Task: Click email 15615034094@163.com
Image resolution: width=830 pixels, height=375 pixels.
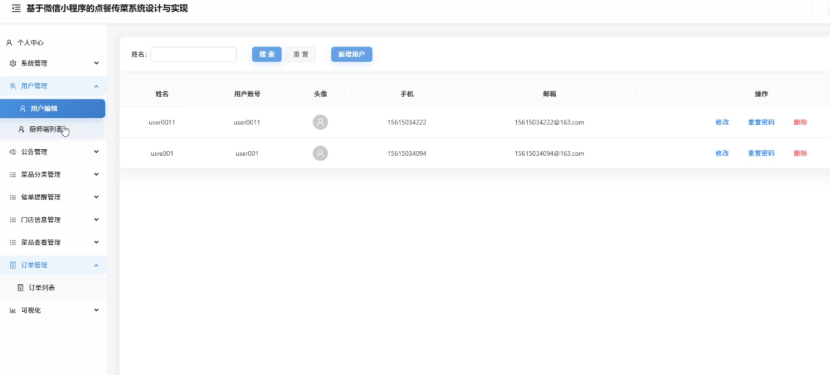Action: (549, 154)
